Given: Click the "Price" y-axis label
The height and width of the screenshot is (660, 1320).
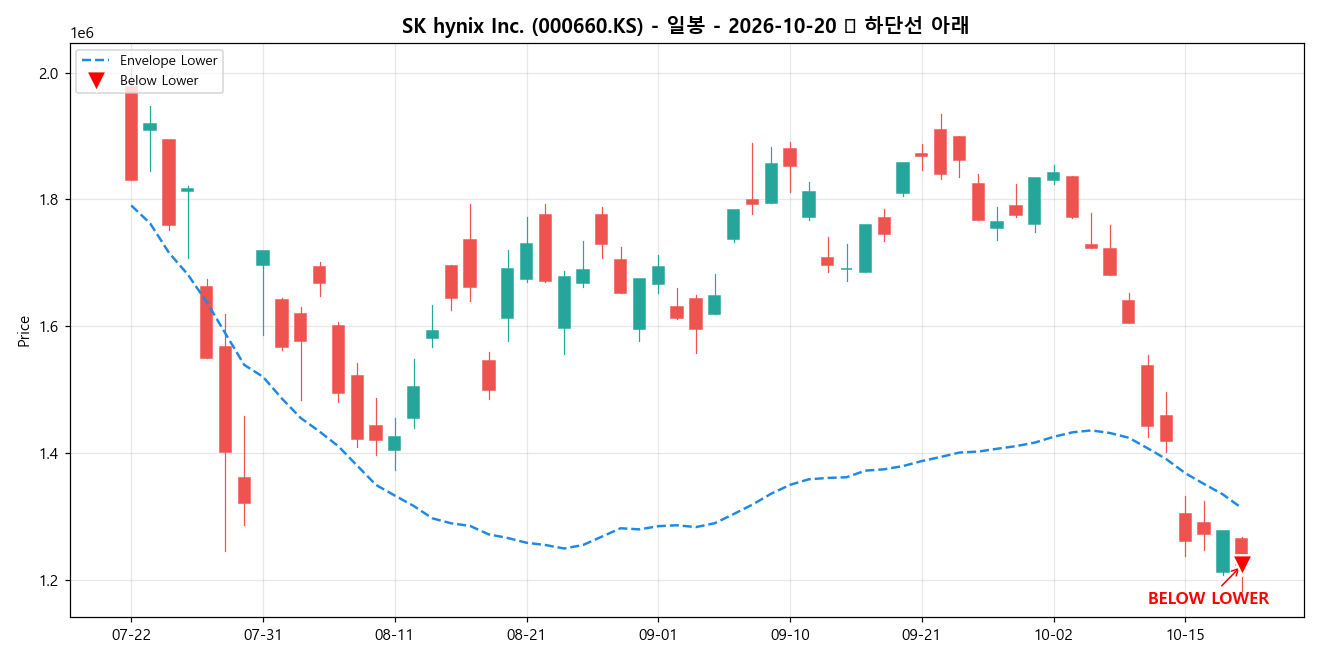Looking at the screenshot, I should tap(24, 331).
